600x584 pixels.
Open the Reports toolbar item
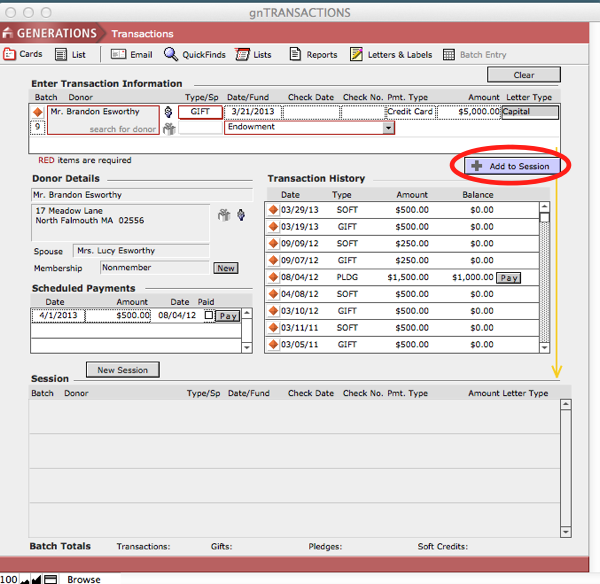click(x=296, y=54)
